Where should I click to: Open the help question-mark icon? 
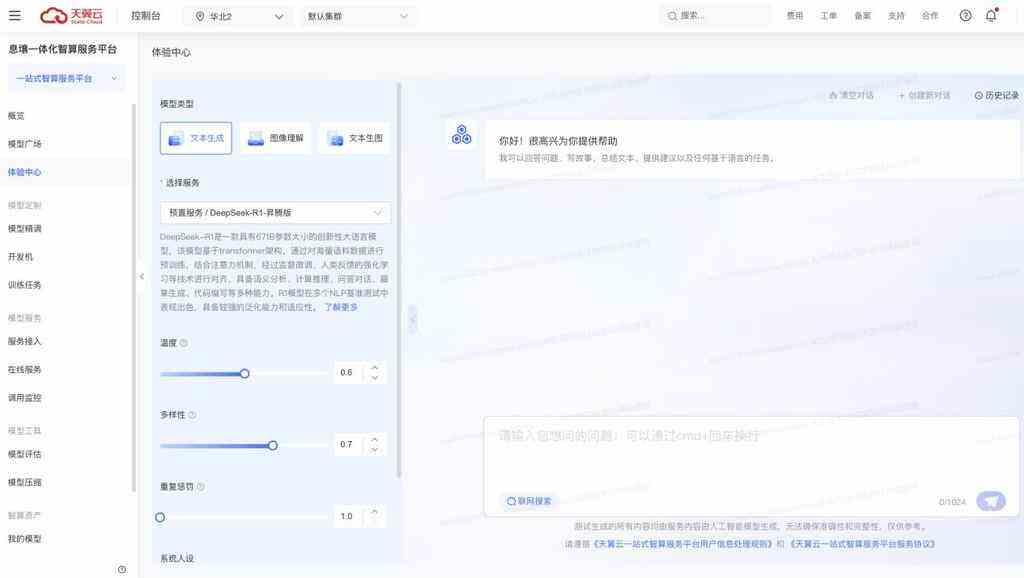[x=965, y=16]
